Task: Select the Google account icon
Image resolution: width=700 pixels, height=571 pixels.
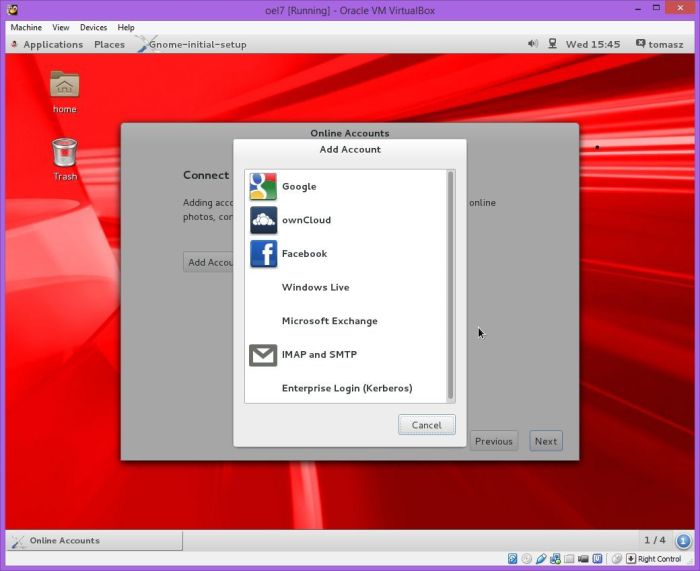Action: pyautogui.click(x=263, y=186)
